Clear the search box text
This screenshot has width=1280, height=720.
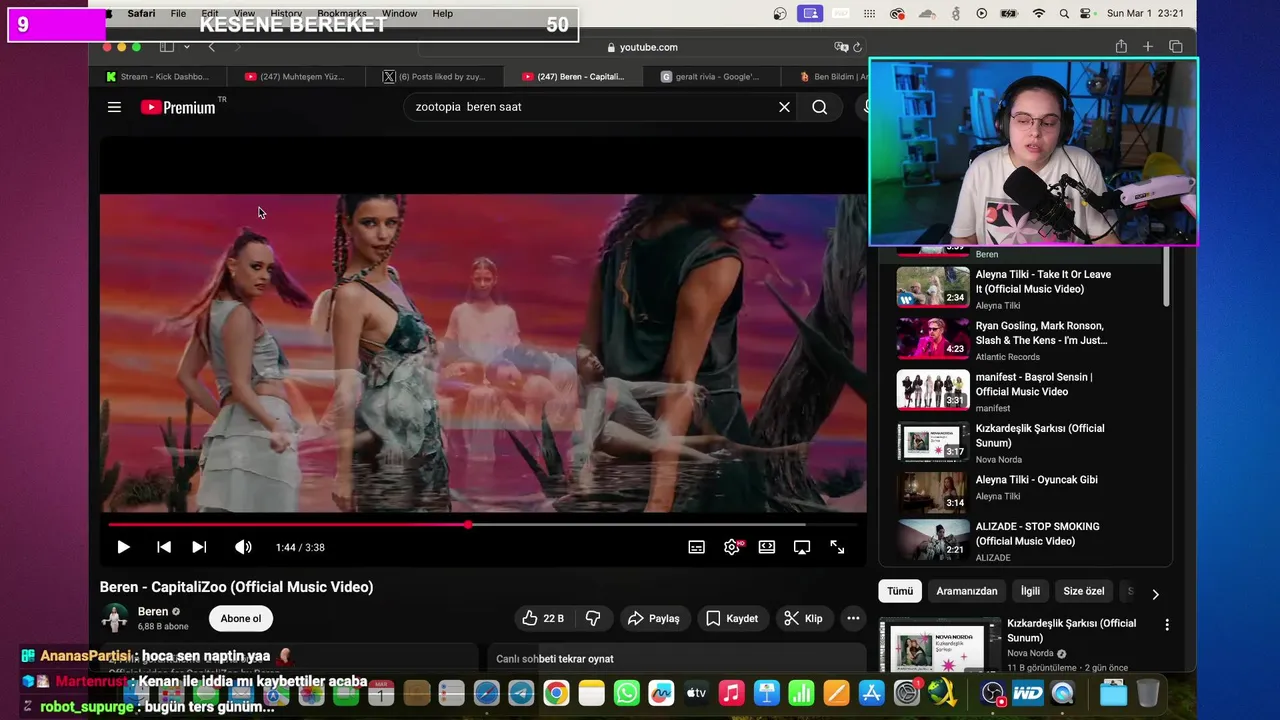pyautogui.click(x=784, y=107)
